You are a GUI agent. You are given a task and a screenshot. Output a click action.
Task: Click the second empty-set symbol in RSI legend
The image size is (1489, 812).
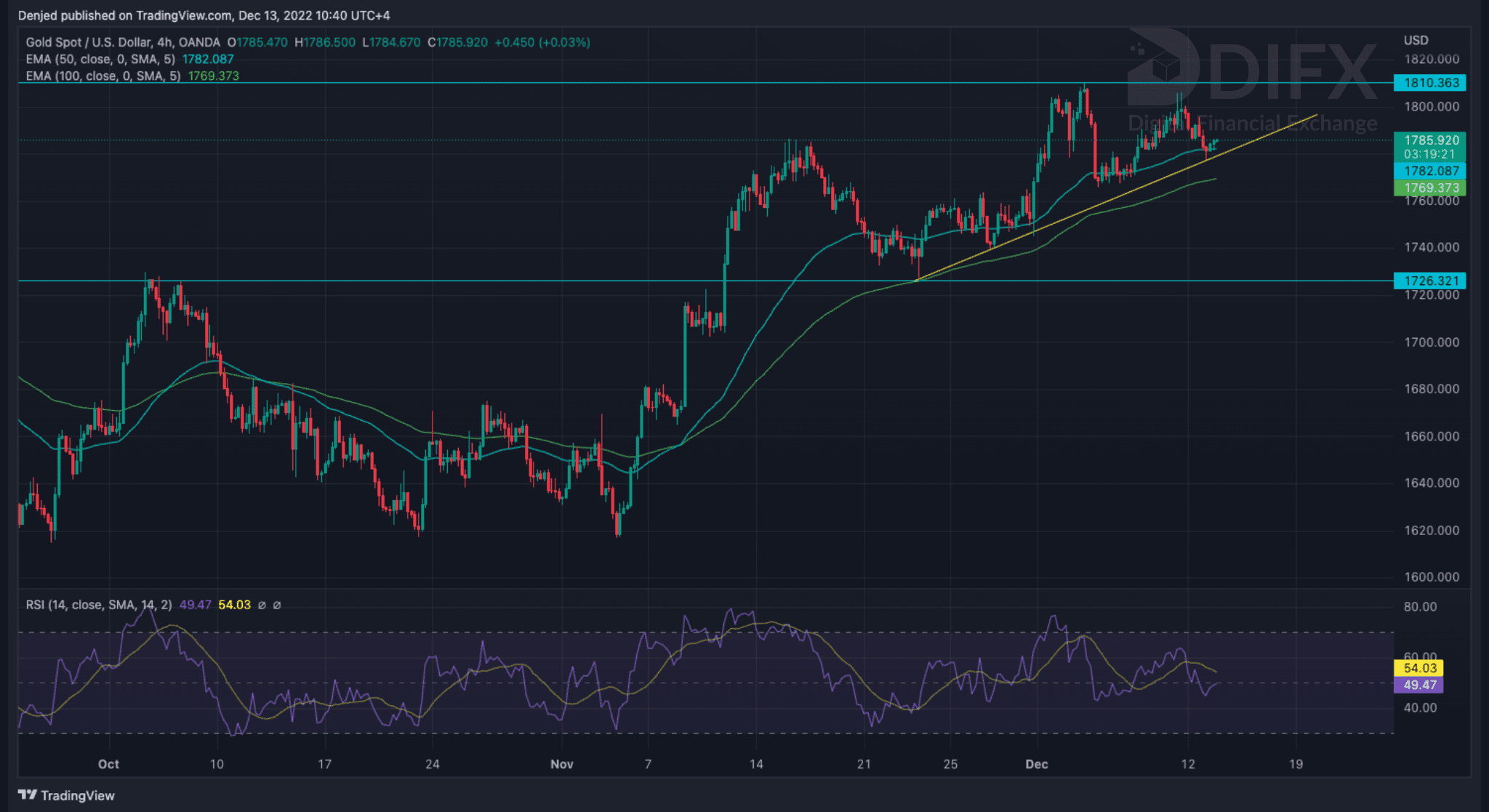point(277,605)
